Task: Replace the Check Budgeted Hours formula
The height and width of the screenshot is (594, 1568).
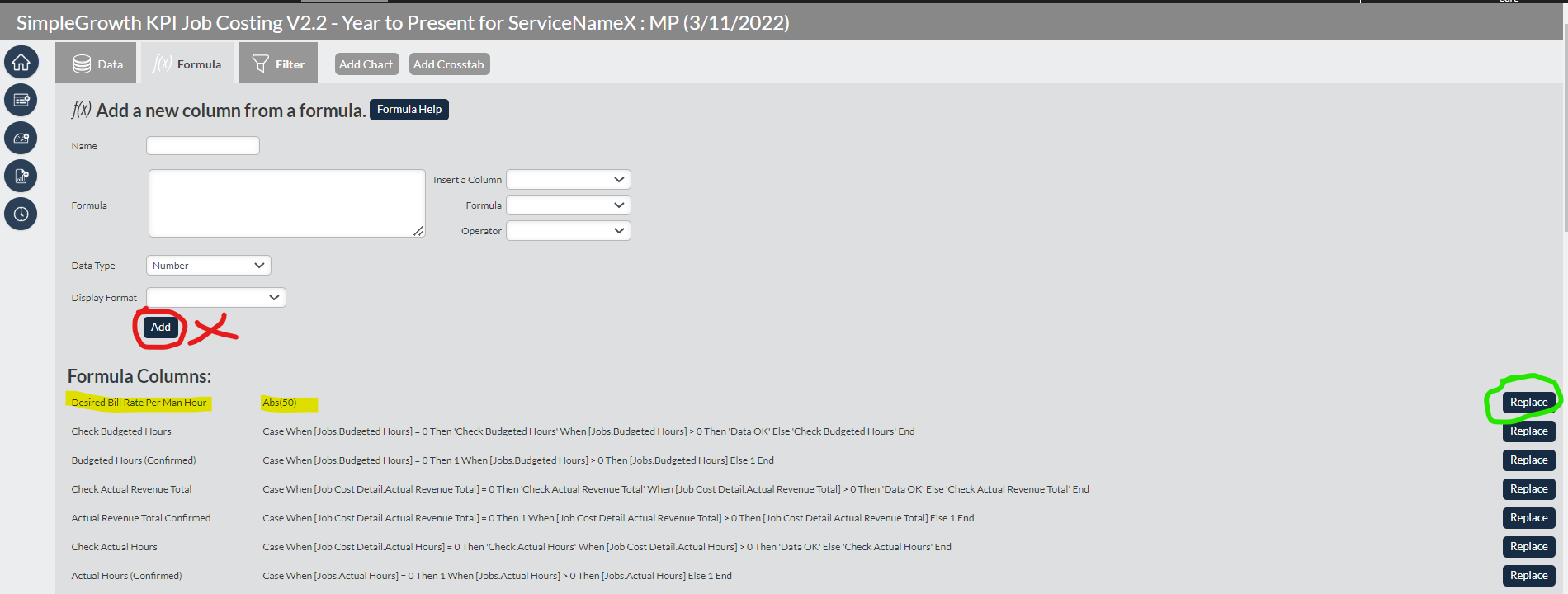Action: 1528,431
